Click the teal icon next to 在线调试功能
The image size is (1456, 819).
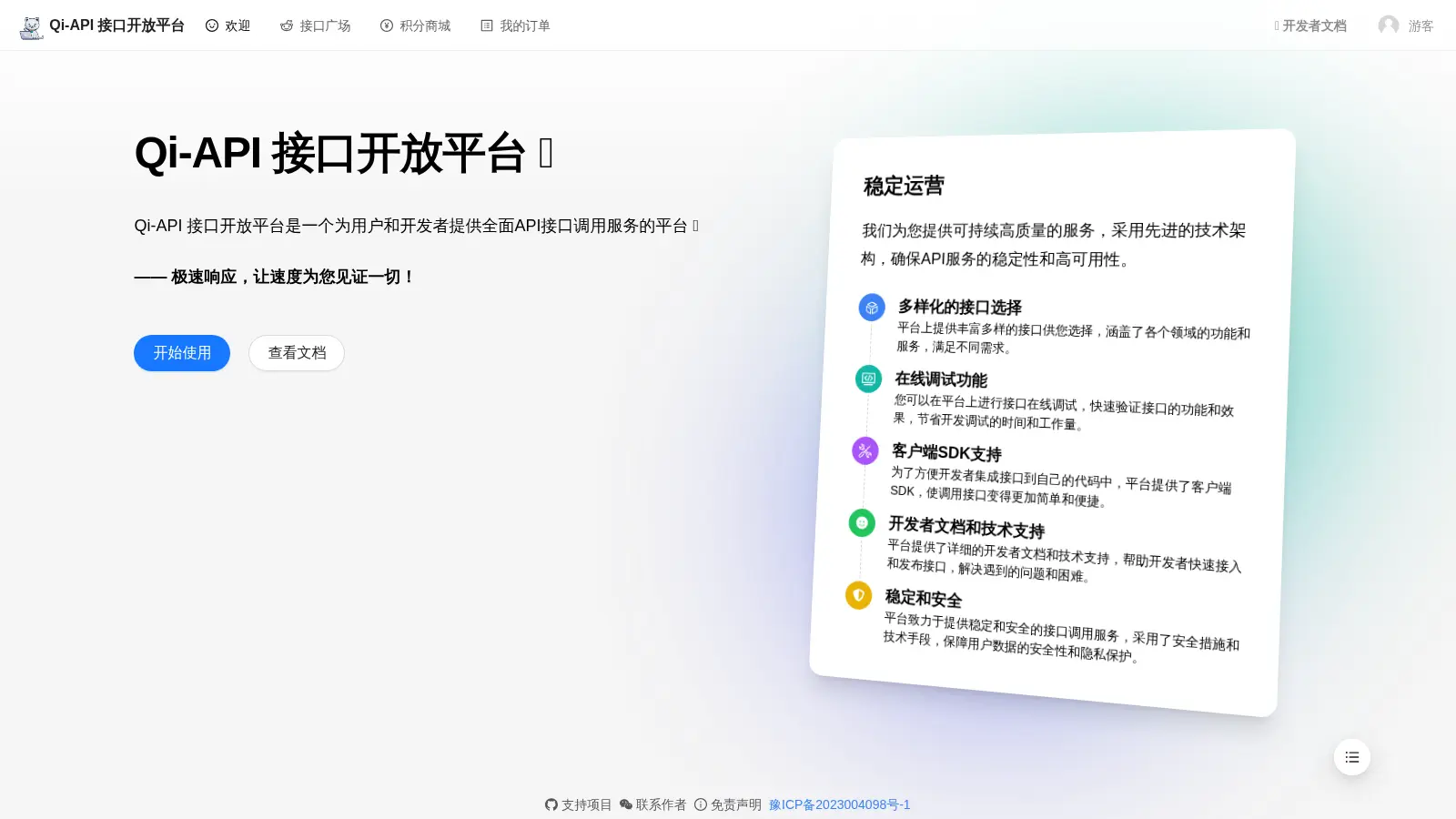(868, 379)
